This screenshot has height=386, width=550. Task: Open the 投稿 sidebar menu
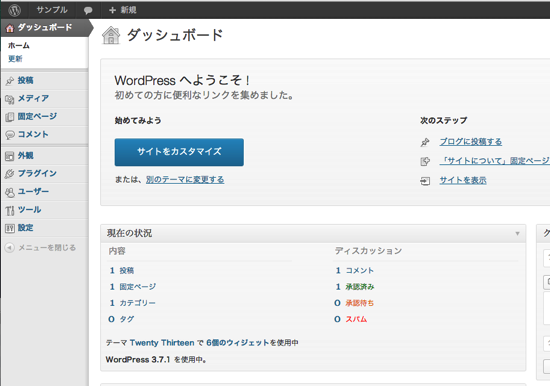coord(26,80)
